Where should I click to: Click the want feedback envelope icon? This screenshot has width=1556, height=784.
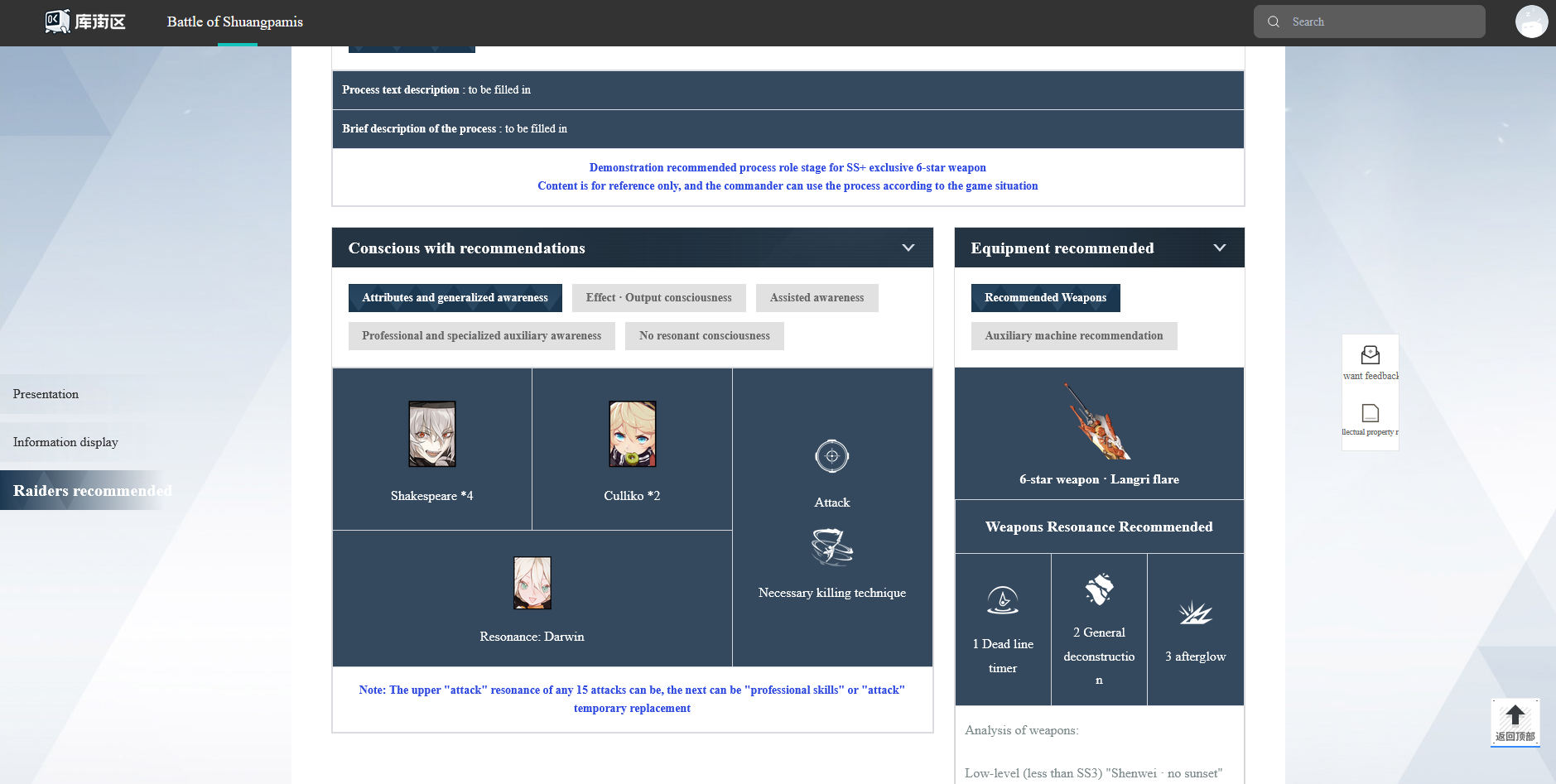pos(1371,355)
